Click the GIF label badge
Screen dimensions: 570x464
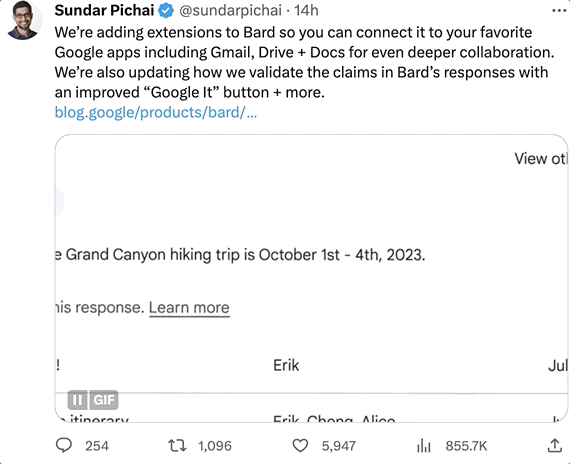point(104,400)
